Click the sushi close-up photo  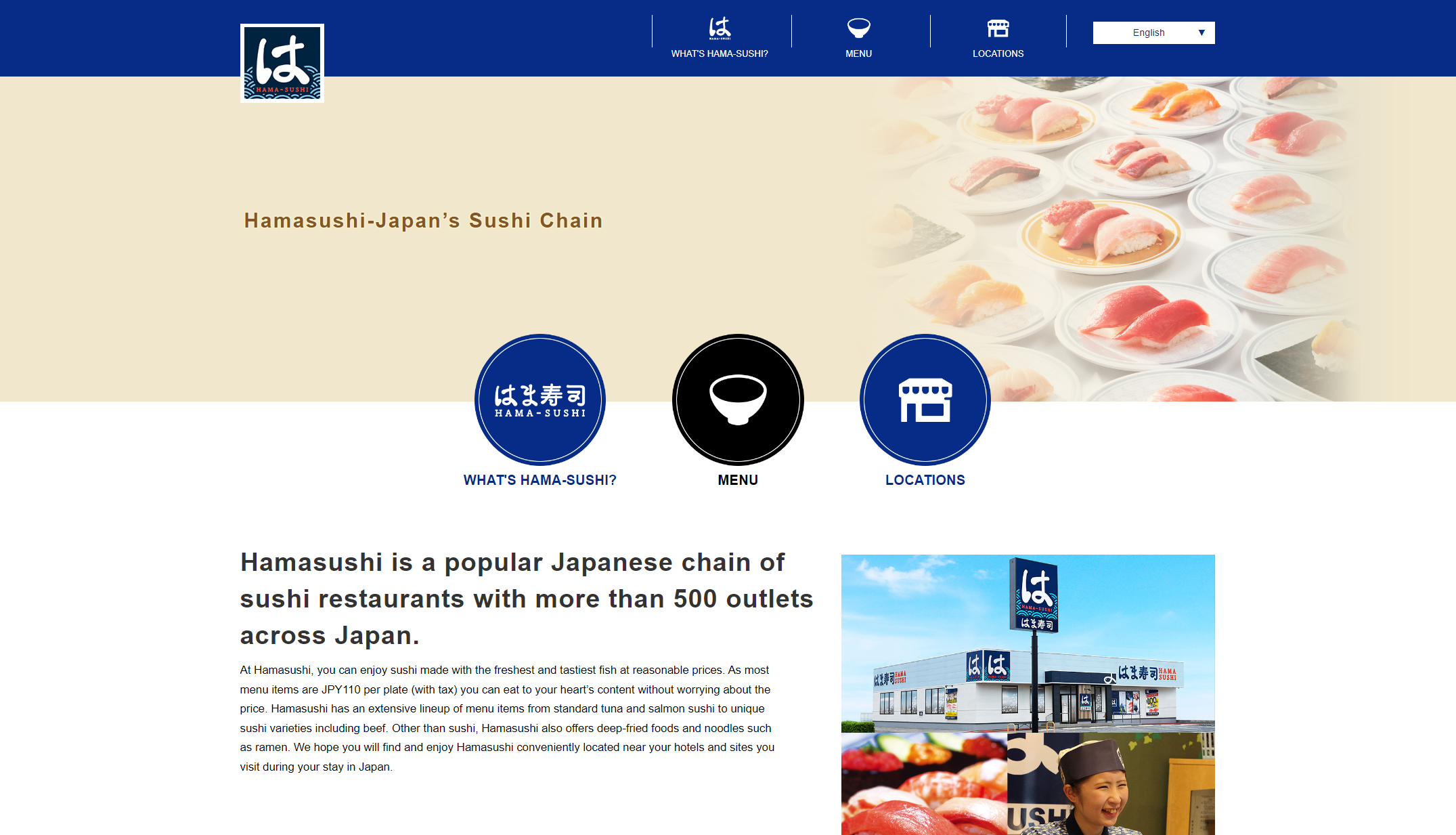[x=924, y=784]
